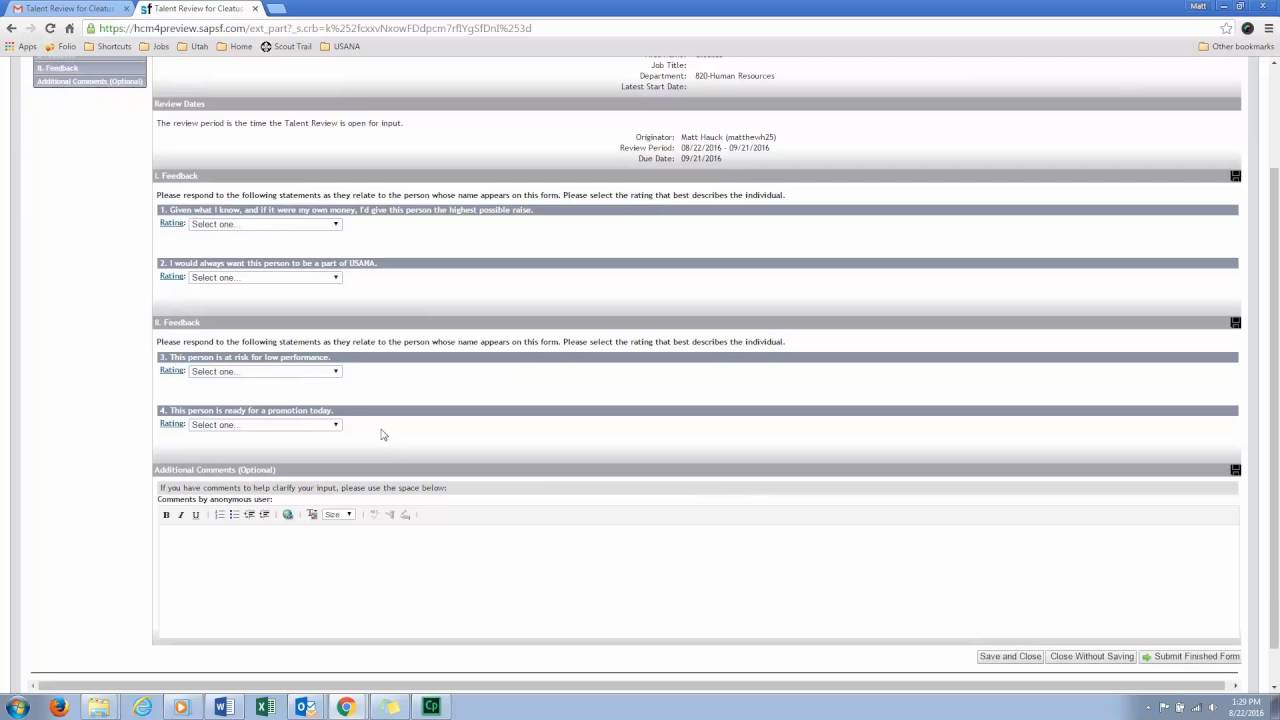The width and height of the screenshot is (1280, 720).
Task: Go forward in browser
Action: (31, 28)
